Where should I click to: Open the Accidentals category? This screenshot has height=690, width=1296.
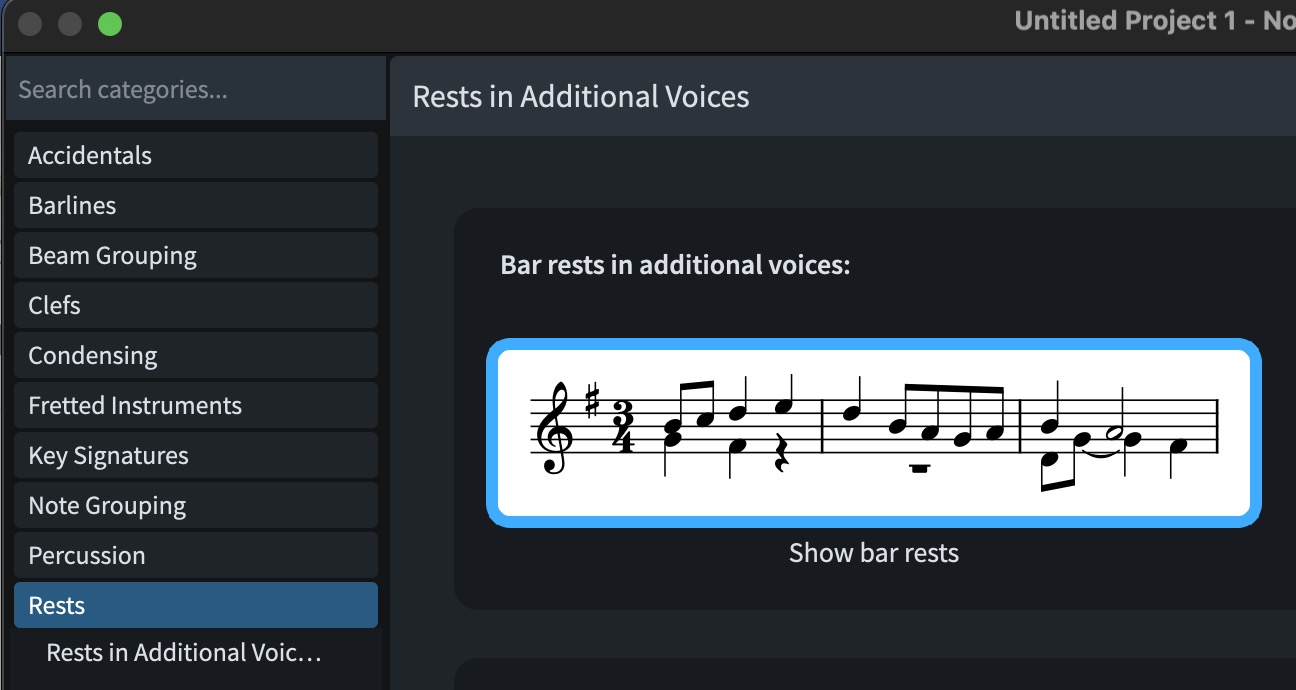click(196, 155)
